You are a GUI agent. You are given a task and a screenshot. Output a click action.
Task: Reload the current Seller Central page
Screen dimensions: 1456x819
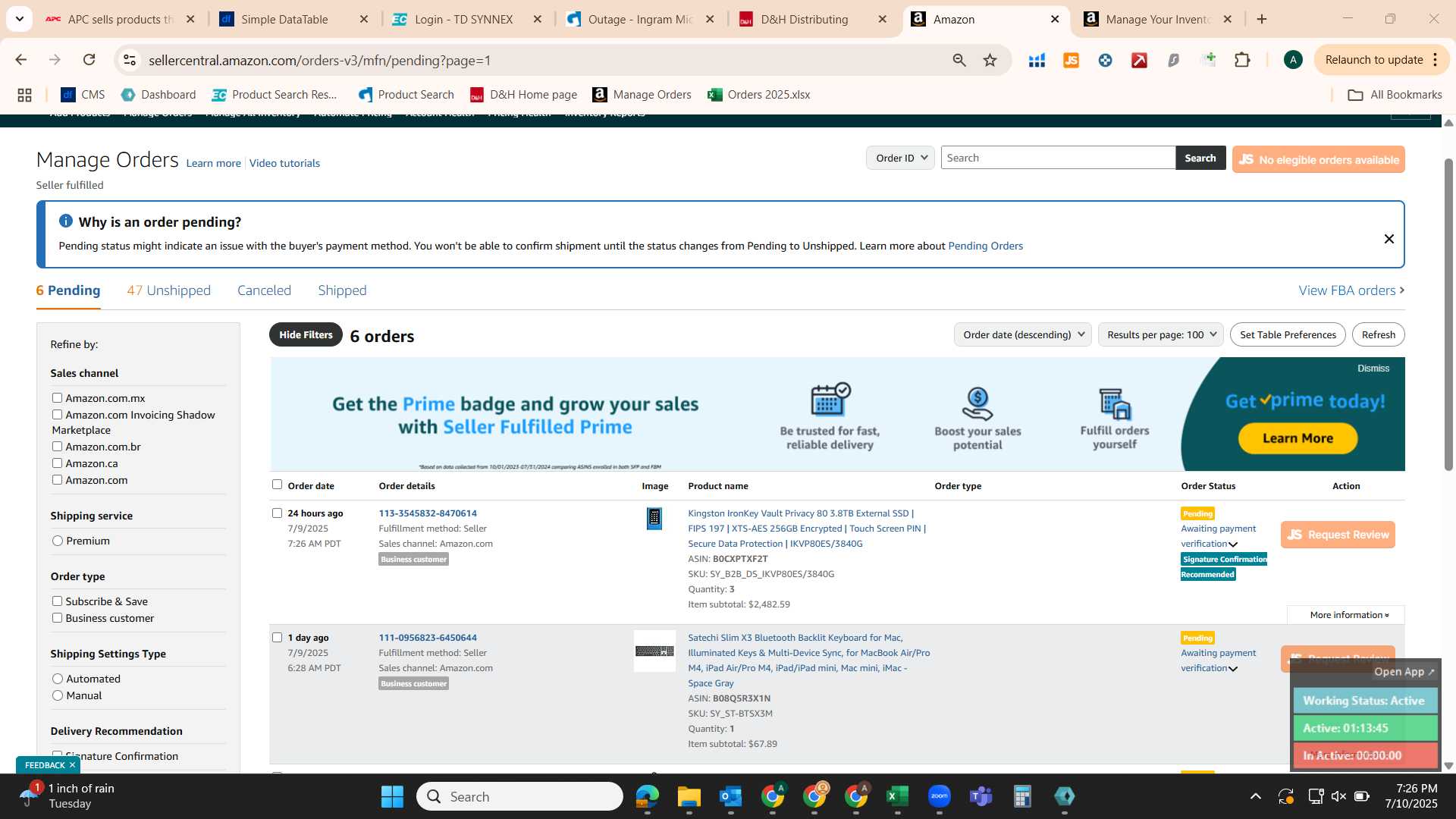89,60
